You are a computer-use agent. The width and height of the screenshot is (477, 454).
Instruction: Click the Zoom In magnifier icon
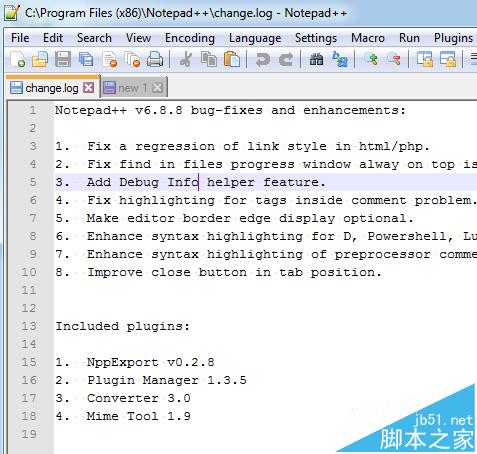[370, 59]
